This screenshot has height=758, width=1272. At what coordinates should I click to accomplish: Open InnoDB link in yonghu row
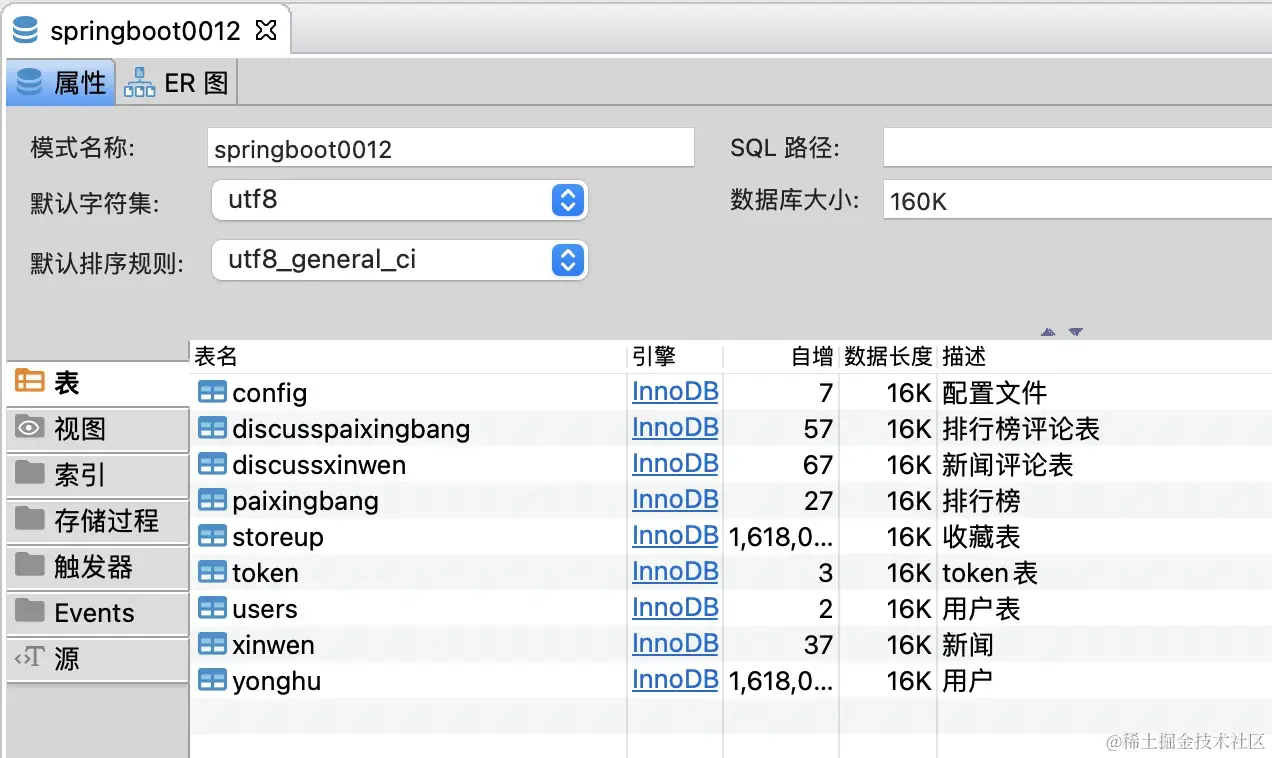pos(675,680)
